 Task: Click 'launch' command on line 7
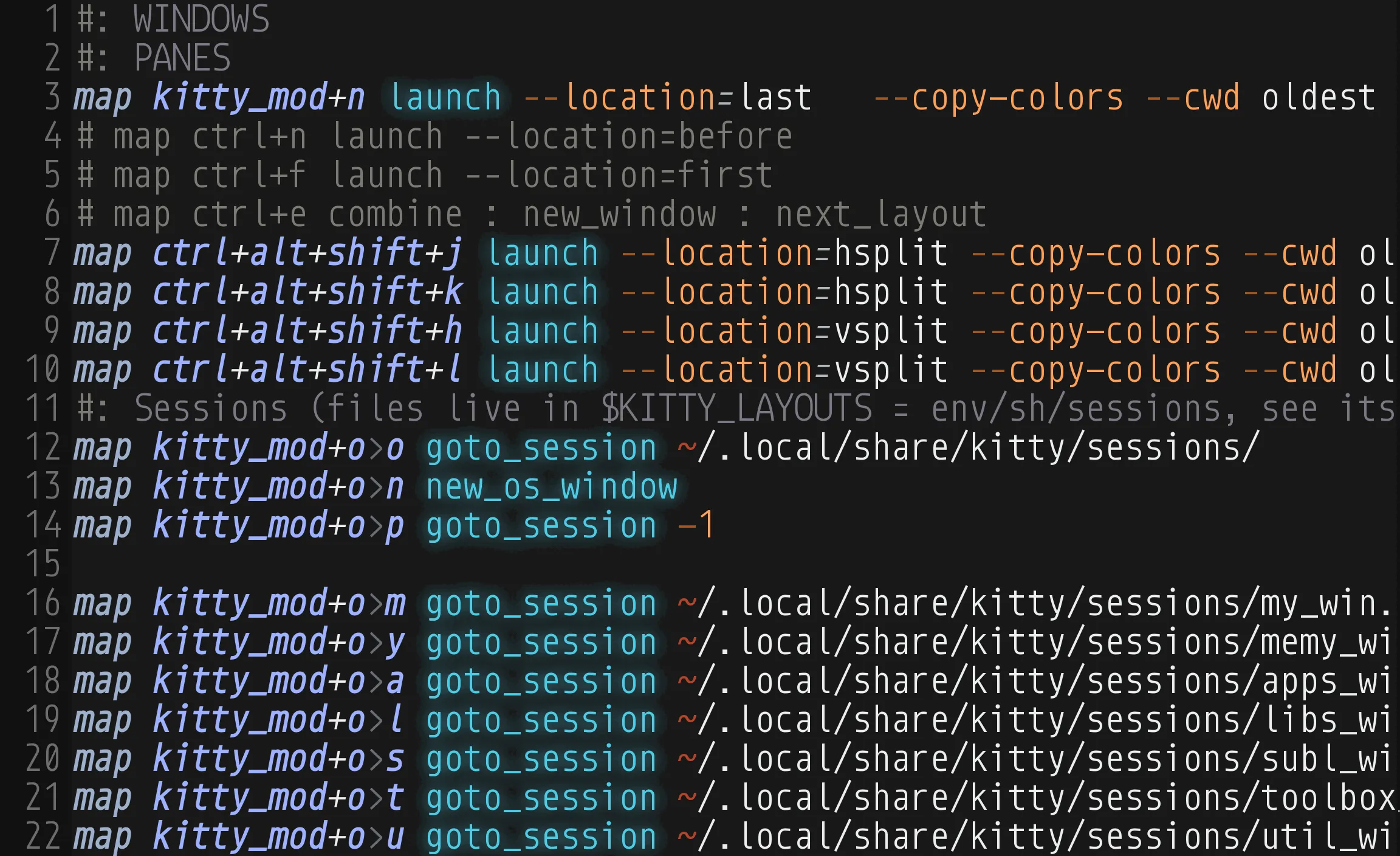543,253
